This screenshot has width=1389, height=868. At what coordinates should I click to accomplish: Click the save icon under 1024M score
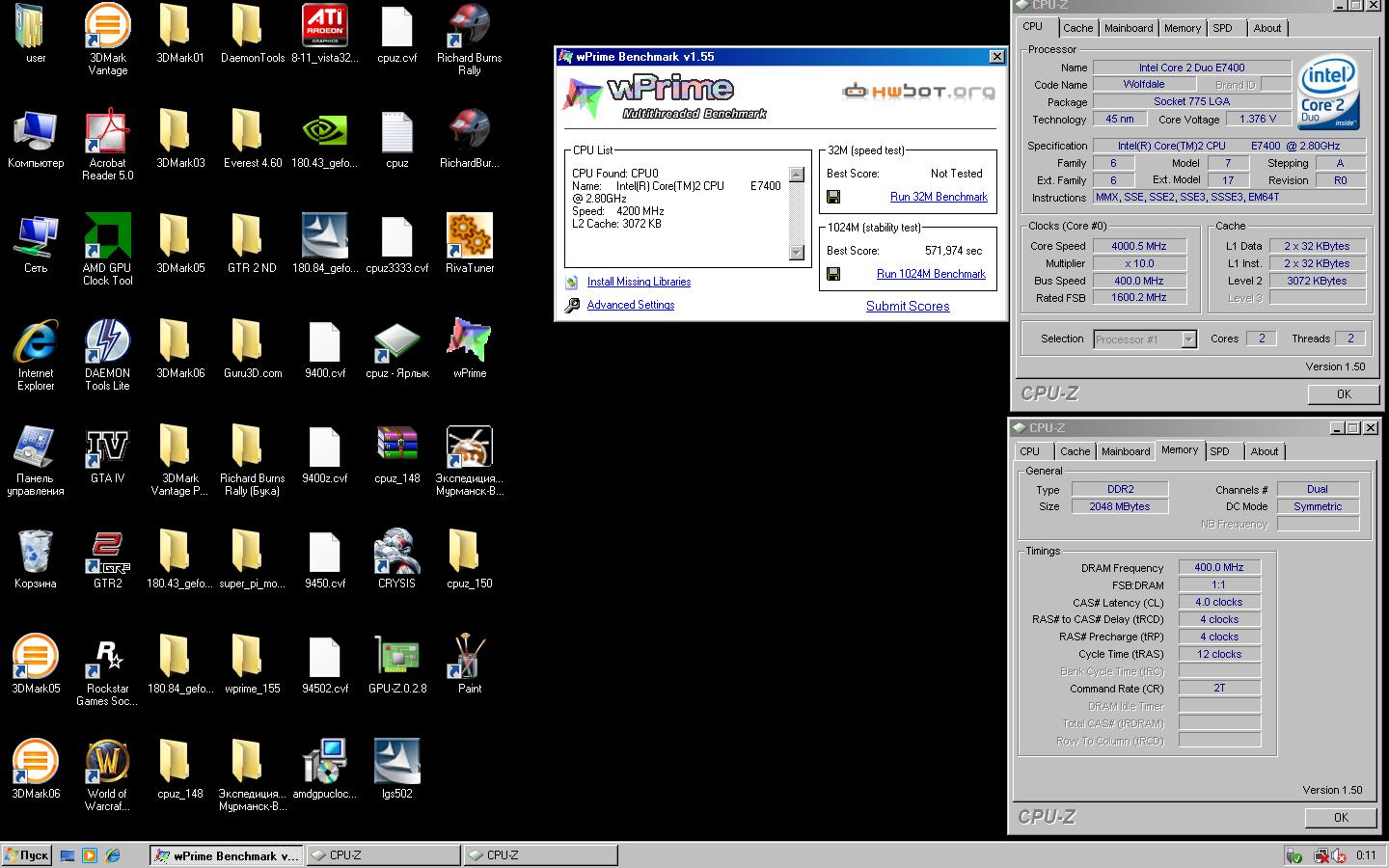pos(833,274)
